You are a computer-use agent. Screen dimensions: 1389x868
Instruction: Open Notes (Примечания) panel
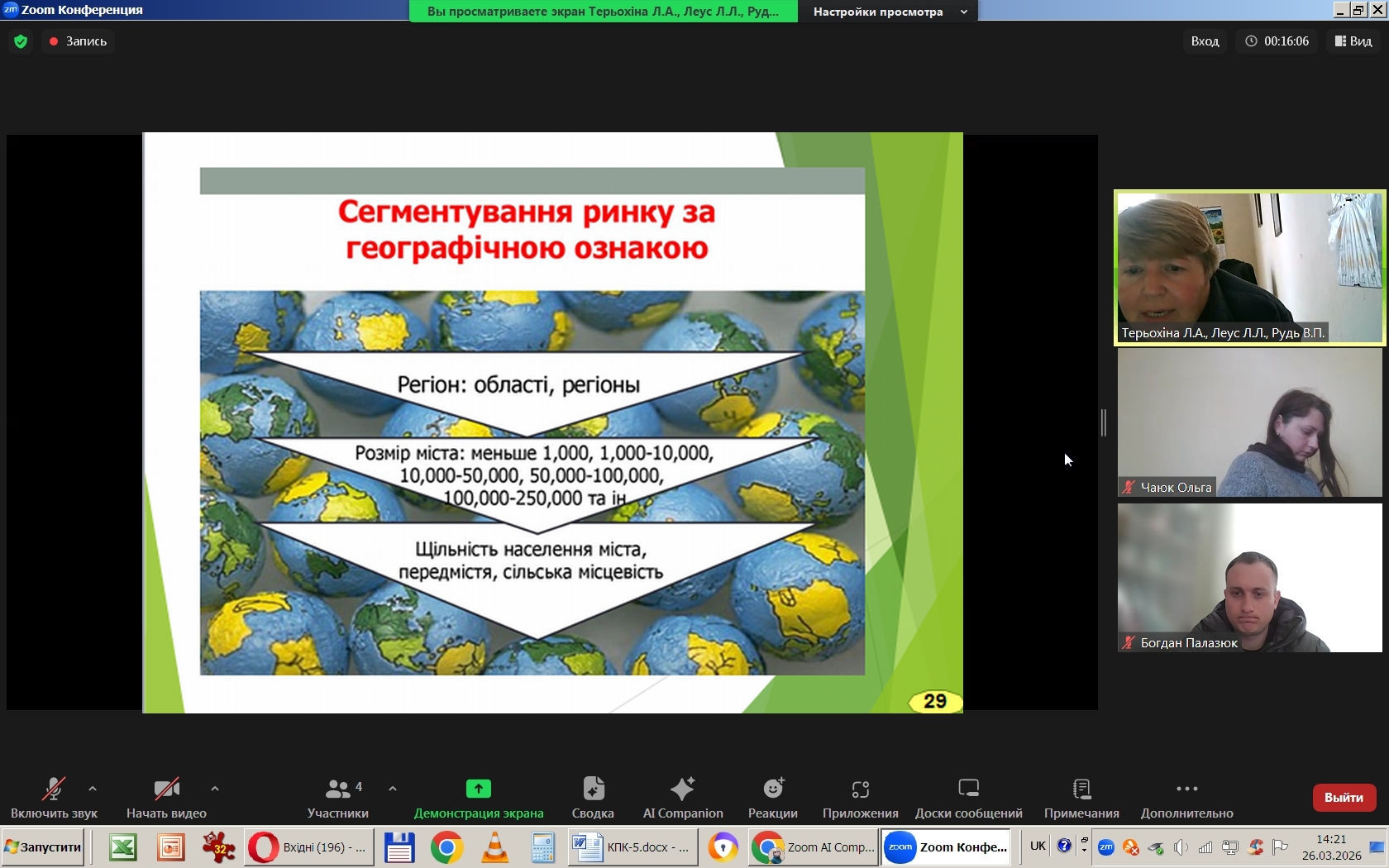click(1081, 798)
